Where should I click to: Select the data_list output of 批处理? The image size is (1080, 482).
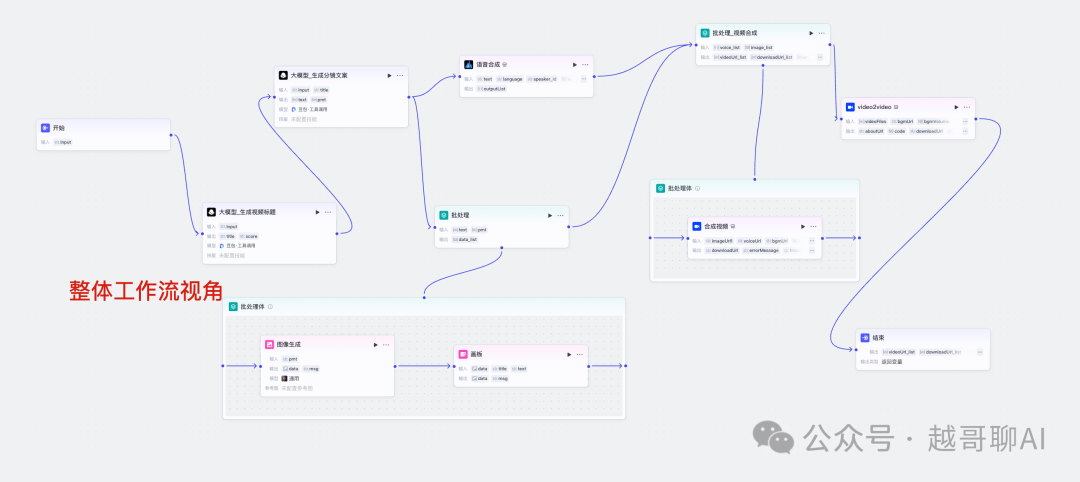465,240
